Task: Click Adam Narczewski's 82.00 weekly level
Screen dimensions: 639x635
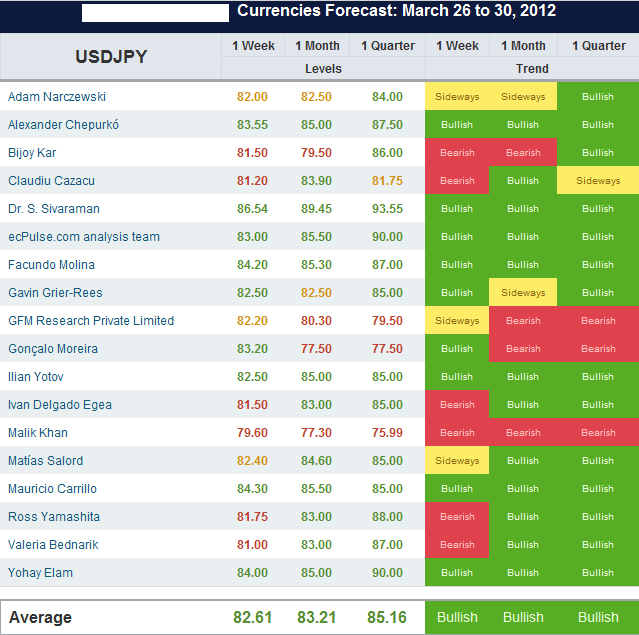Action: click(x=252, y=97)
